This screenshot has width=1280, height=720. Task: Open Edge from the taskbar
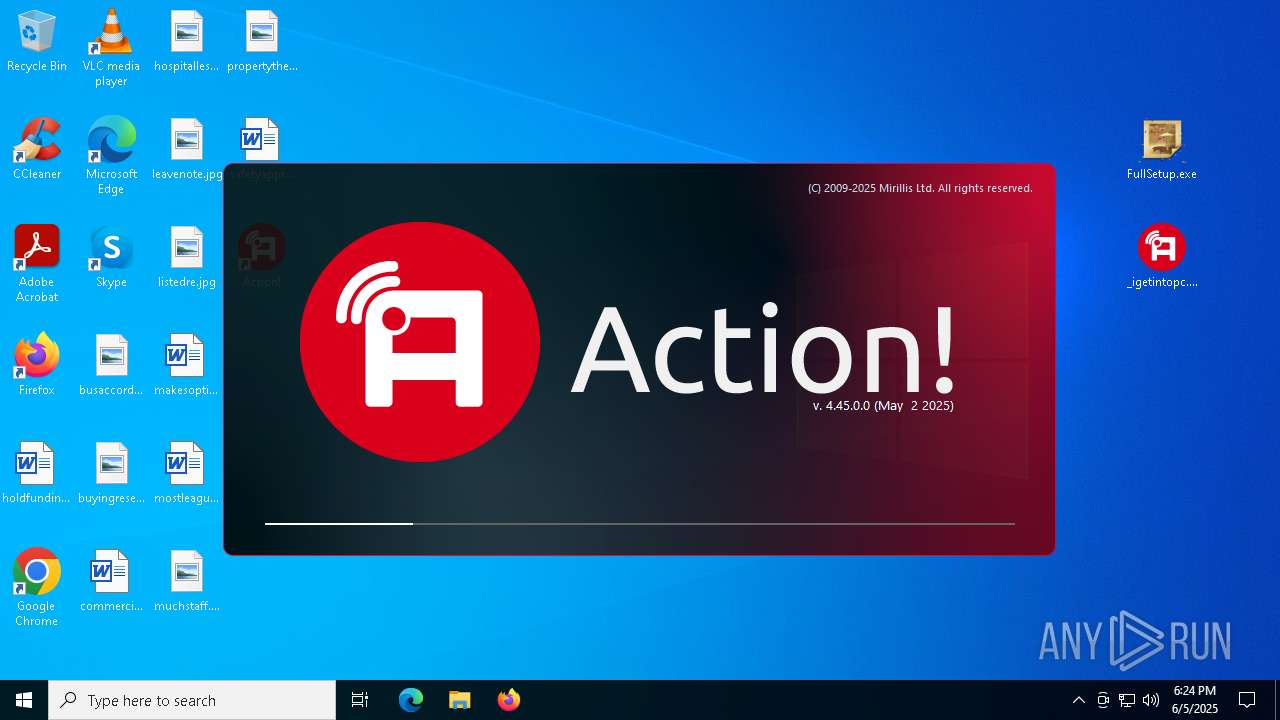click(x=411, y=700)
